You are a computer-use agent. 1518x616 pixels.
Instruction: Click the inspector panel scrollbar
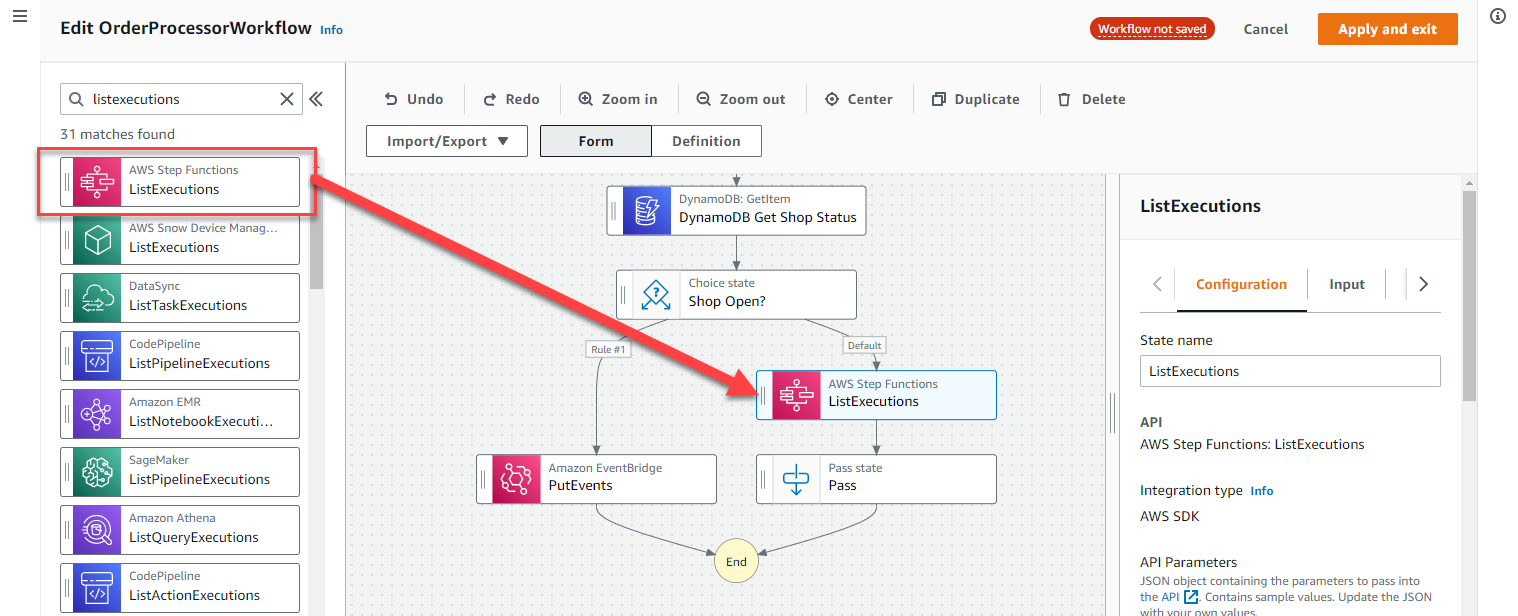[x=1469, y=295]
